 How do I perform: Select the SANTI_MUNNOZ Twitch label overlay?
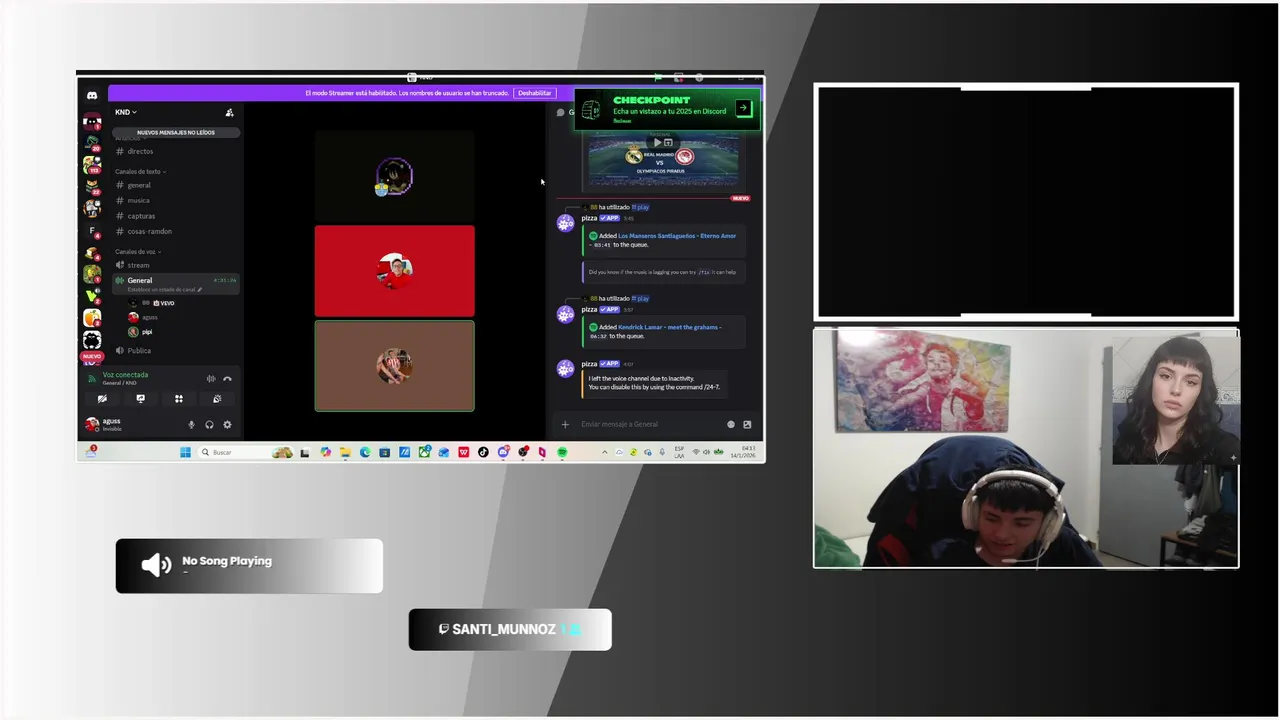pyautogui.click(x=510, y=629)
